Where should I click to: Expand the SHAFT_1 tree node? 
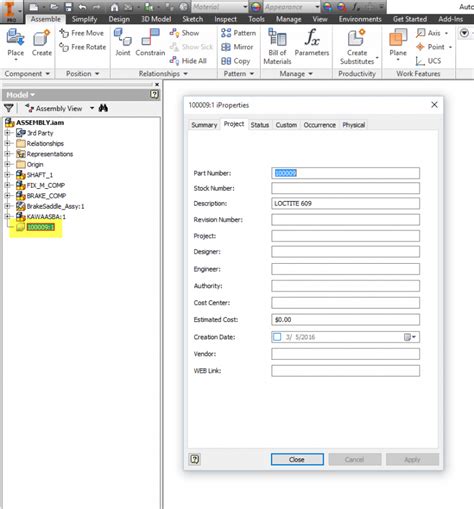pyautogui.click(x=7, y=174)
